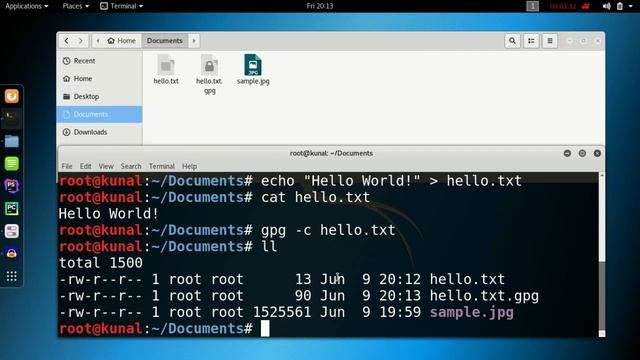Open the clock showing Fri 20:13
The width and height of the screenshot is (640, 360).
coord(320,6)
